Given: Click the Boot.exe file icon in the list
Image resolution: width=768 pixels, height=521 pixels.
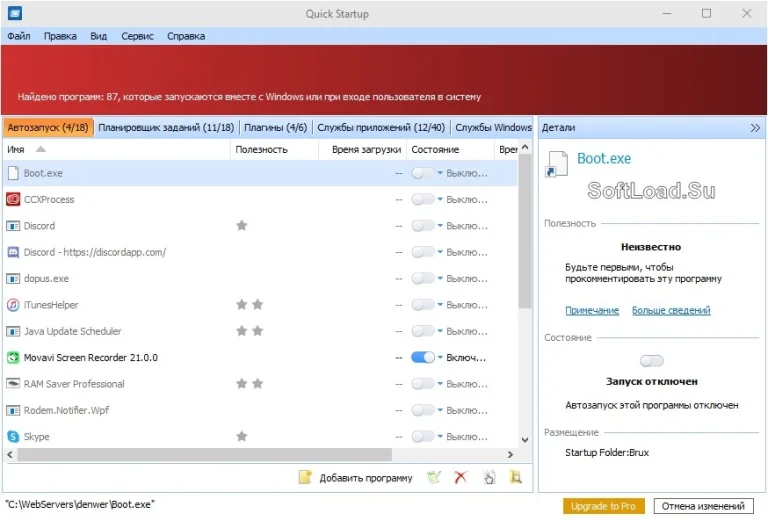Looking at the screenshot, I should pos(13,173).
